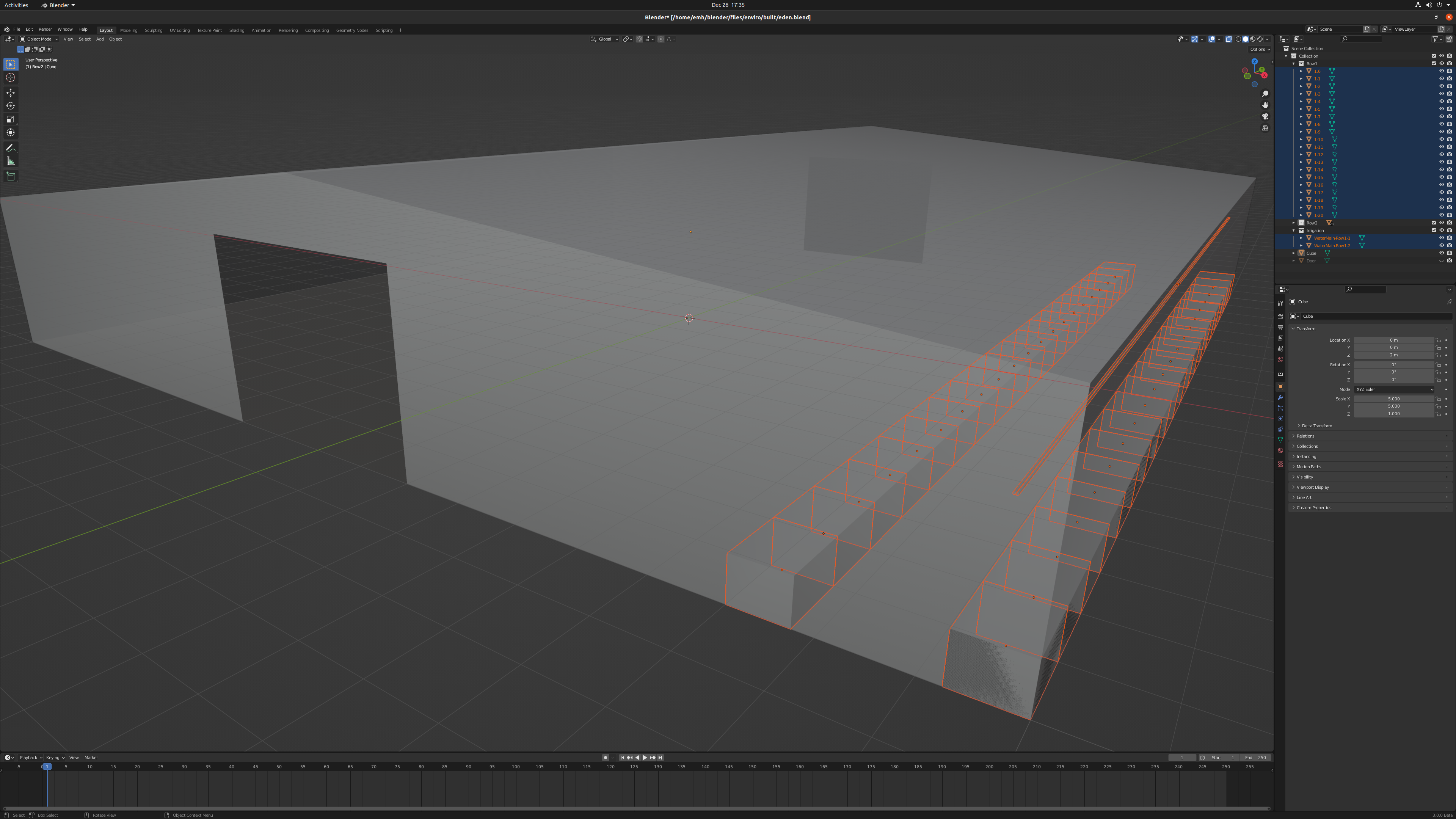Collapse the Row1 collection tree
This screenshot has height=819, width=1456.
click(x=1293, y=64)
